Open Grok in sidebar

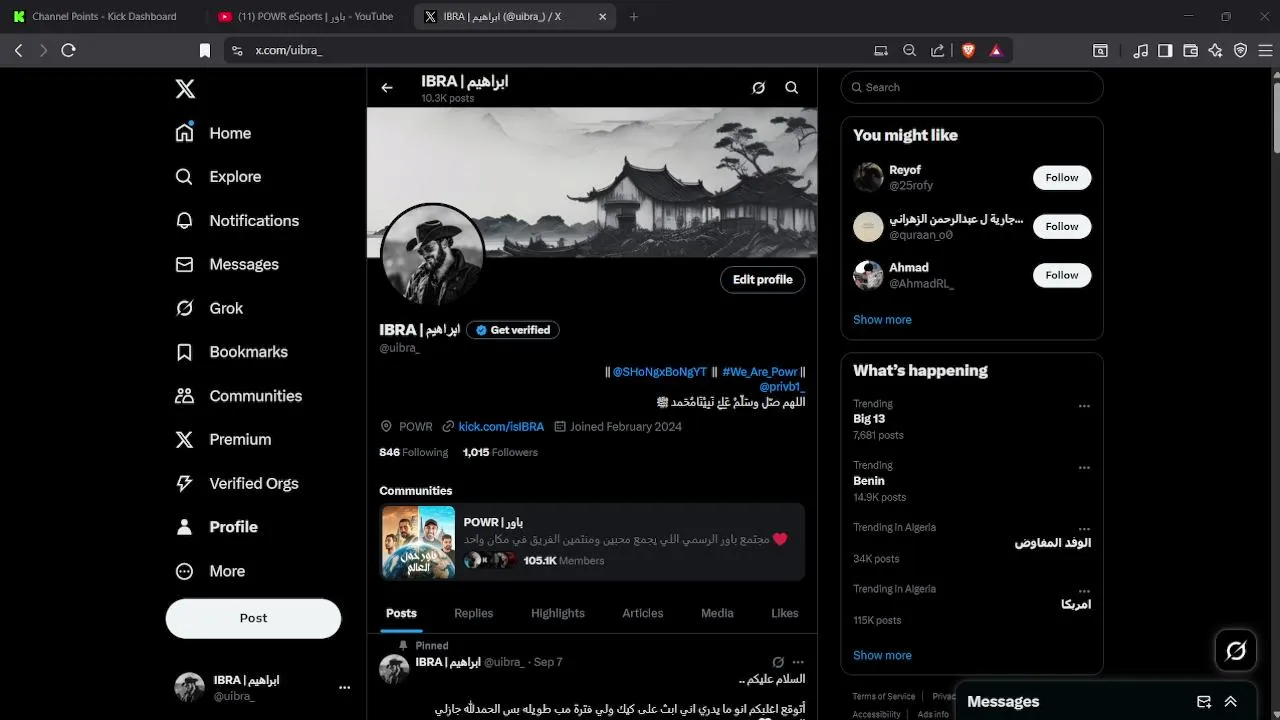[209, 308]
